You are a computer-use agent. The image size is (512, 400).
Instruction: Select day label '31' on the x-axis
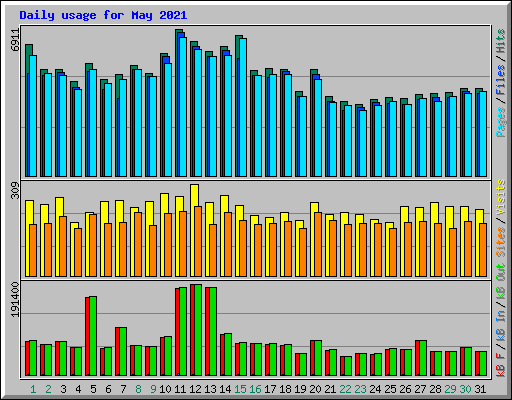[x=480, y=389]
